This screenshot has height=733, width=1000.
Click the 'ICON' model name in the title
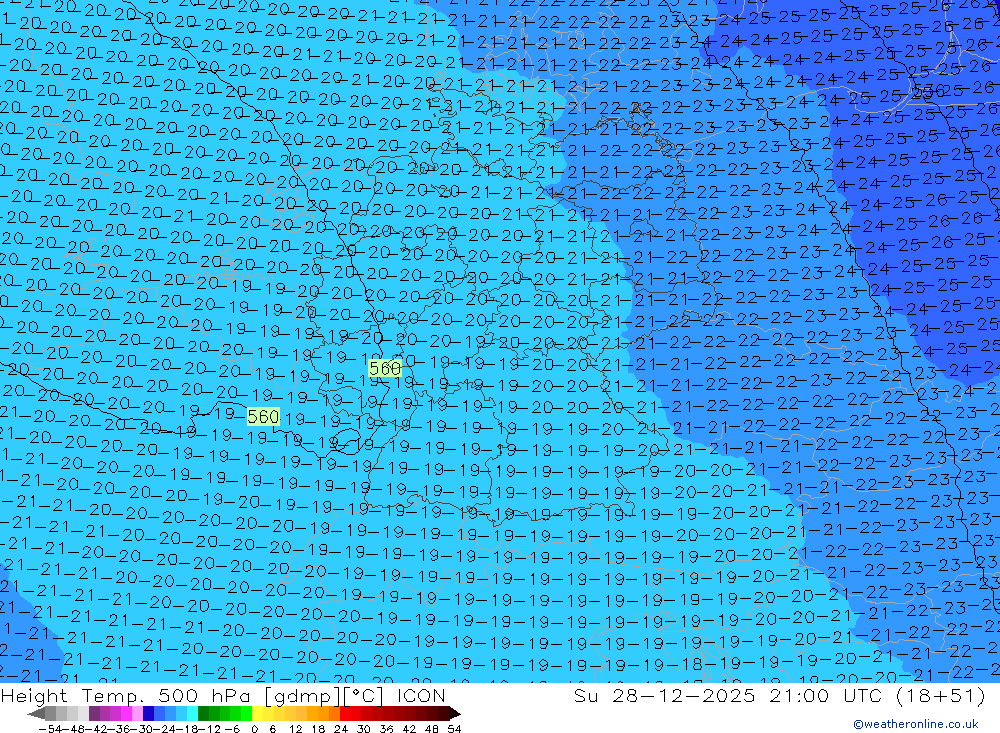click(421, 695)
